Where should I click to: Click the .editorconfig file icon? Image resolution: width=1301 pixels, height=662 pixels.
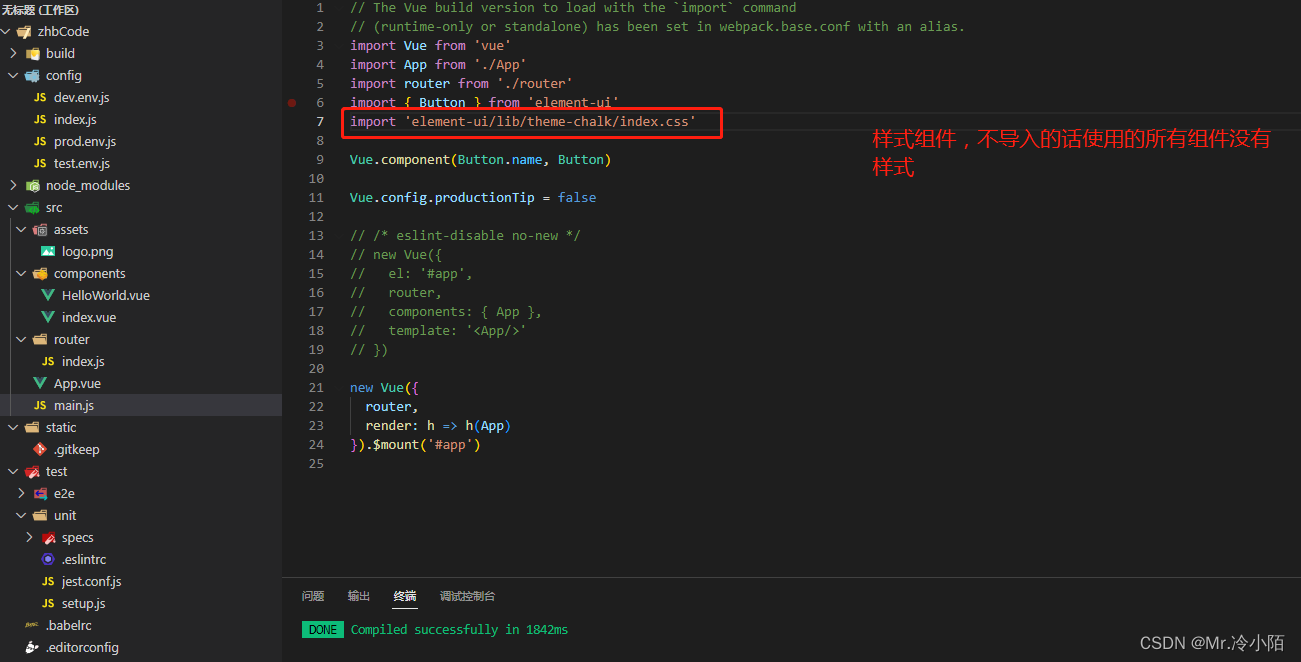[32, 647]
